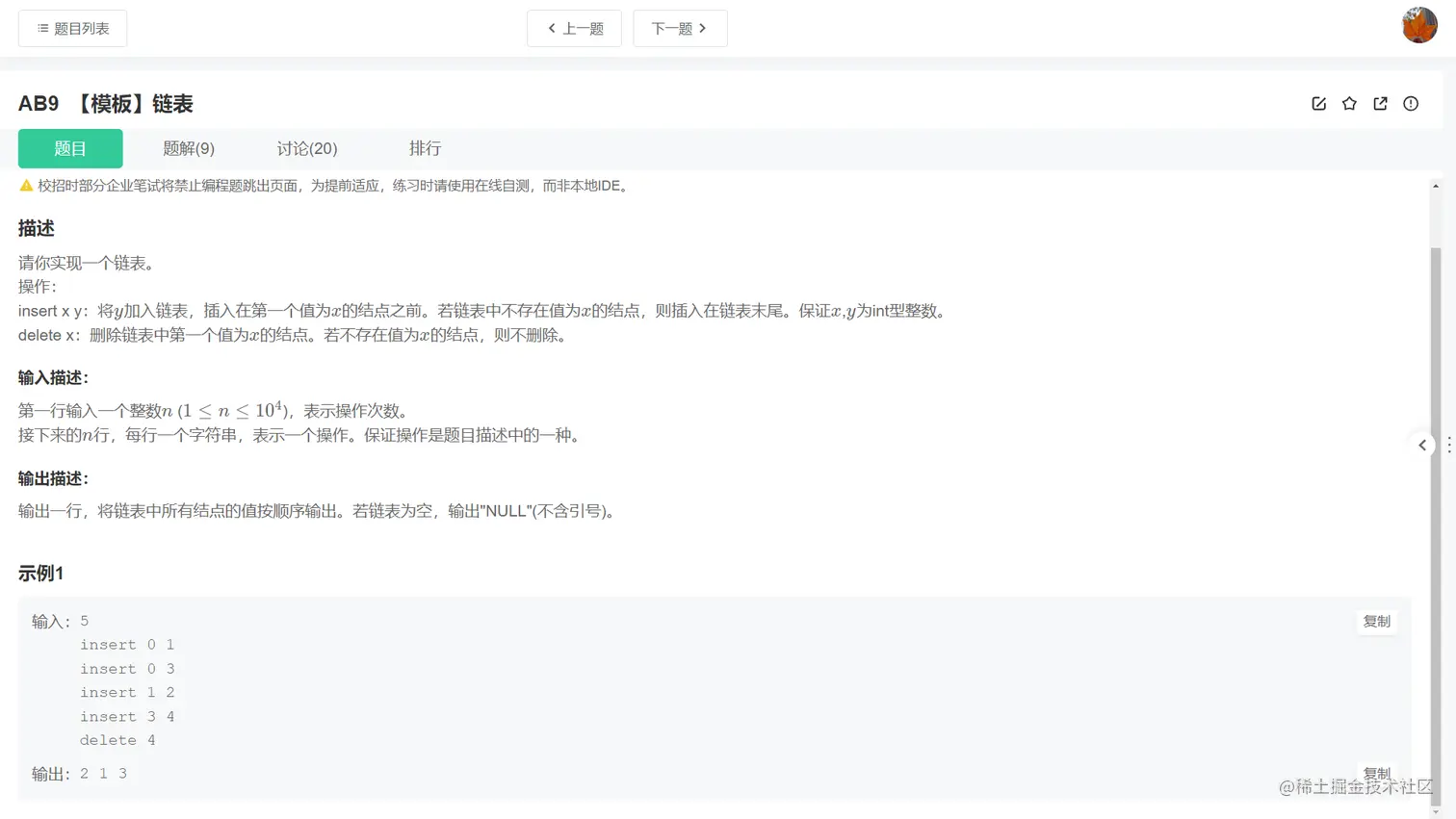The image size is (1456, 819).
Task: Click the 示例1 heading
Action: click(41, 574)
